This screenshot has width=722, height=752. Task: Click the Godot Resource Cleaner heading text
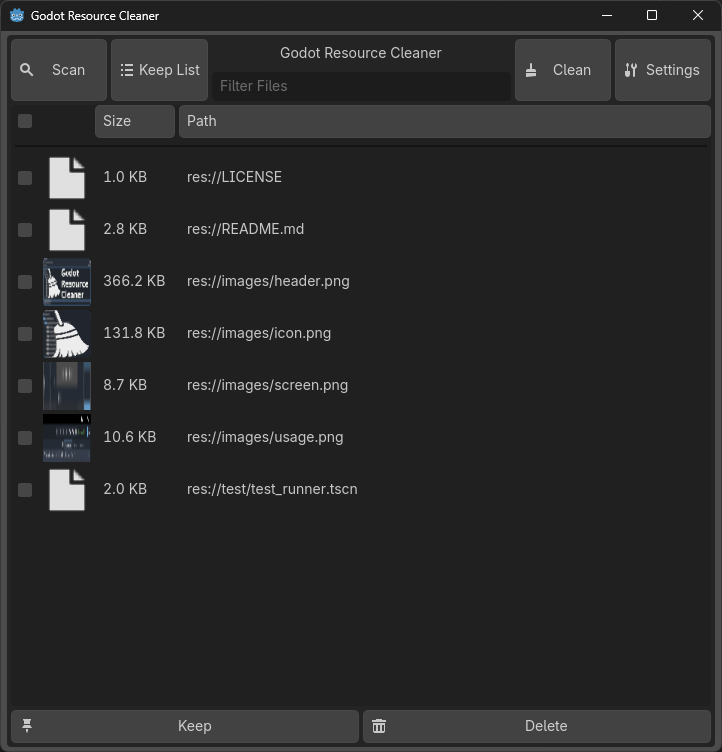(x=361, y=53)
